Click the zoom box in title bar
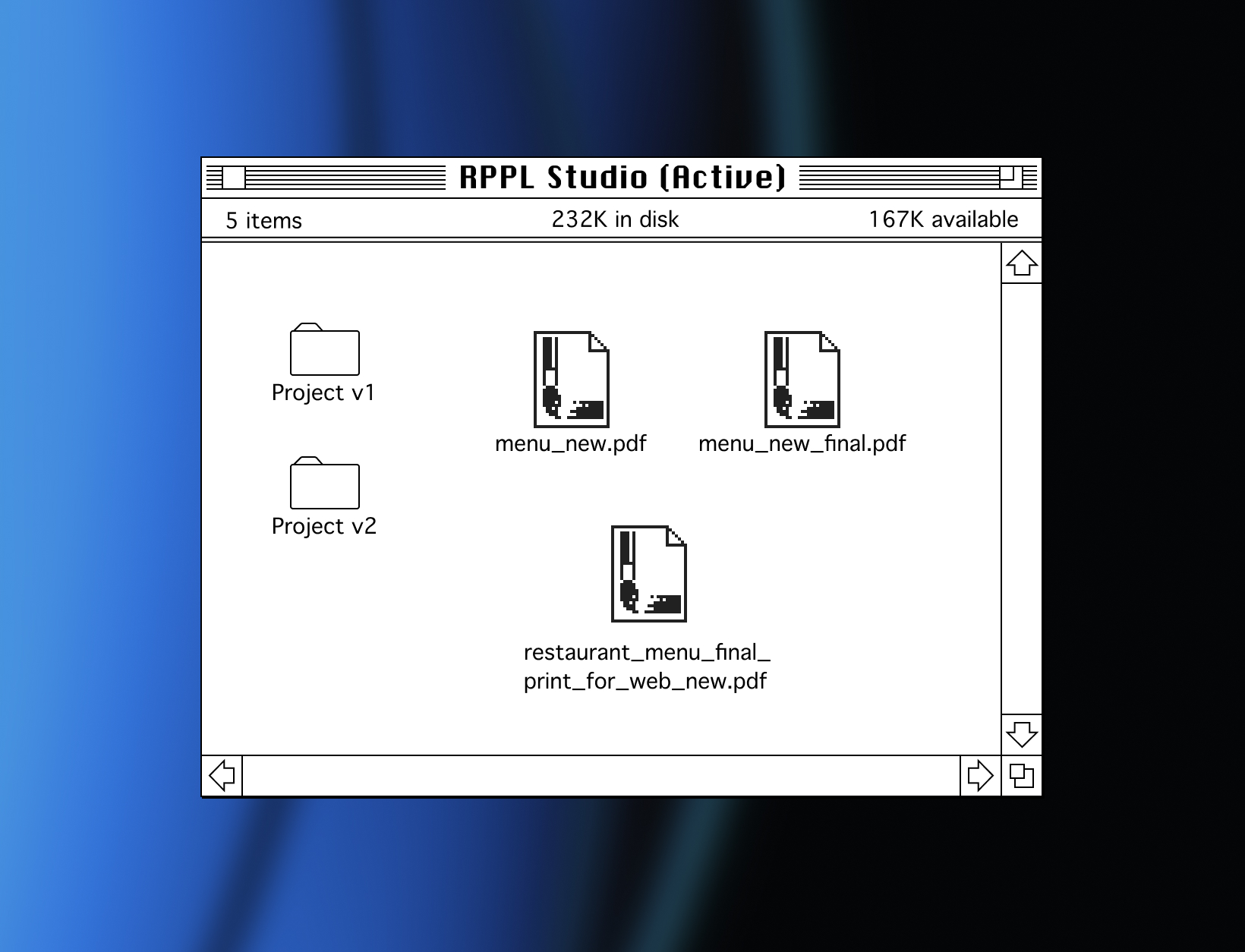1245x952 pixels. [1010, 178]
